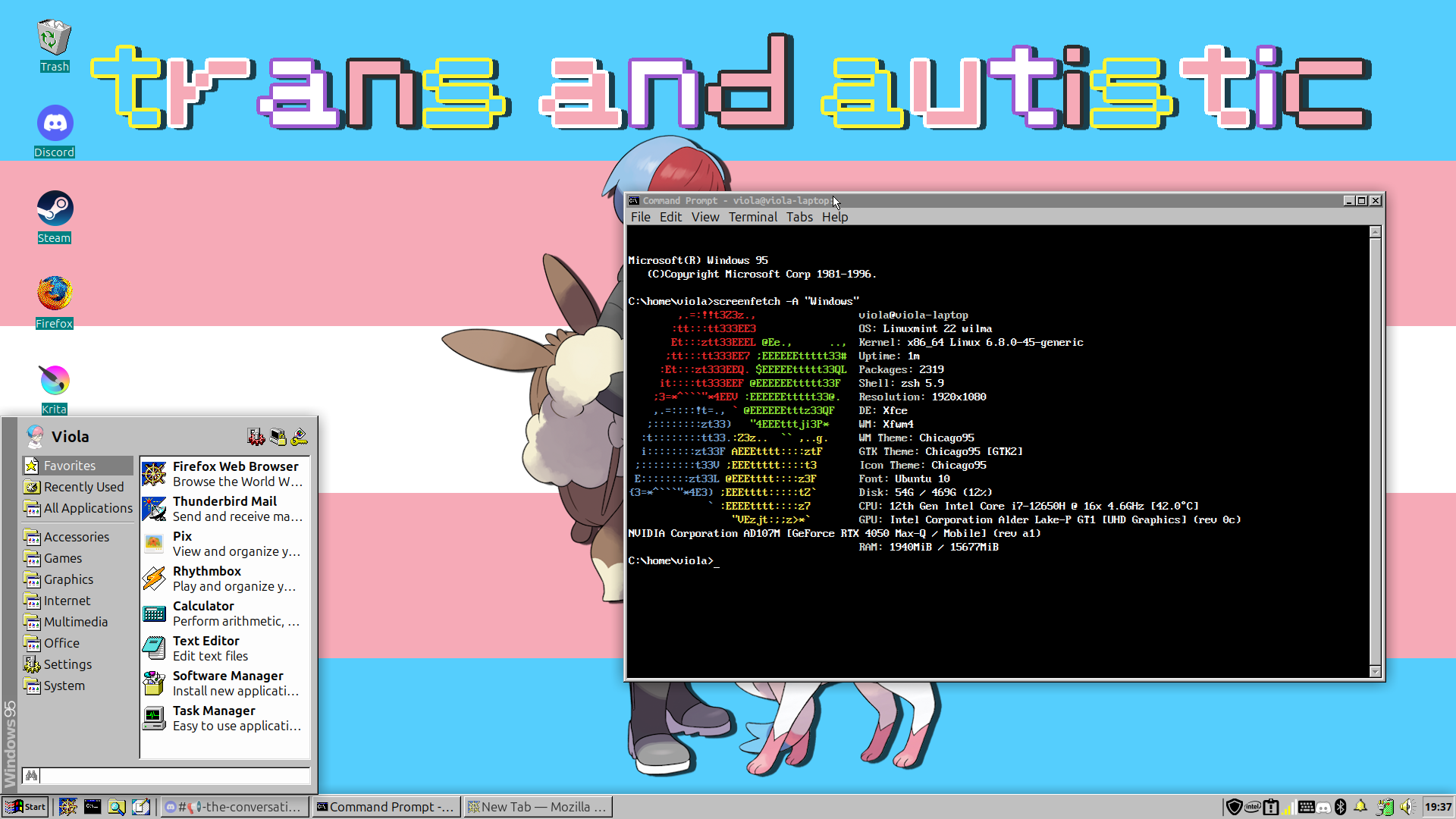Open the Office category
The height and width of the screenshot is (819, 1456).
[x=78, y=643]
